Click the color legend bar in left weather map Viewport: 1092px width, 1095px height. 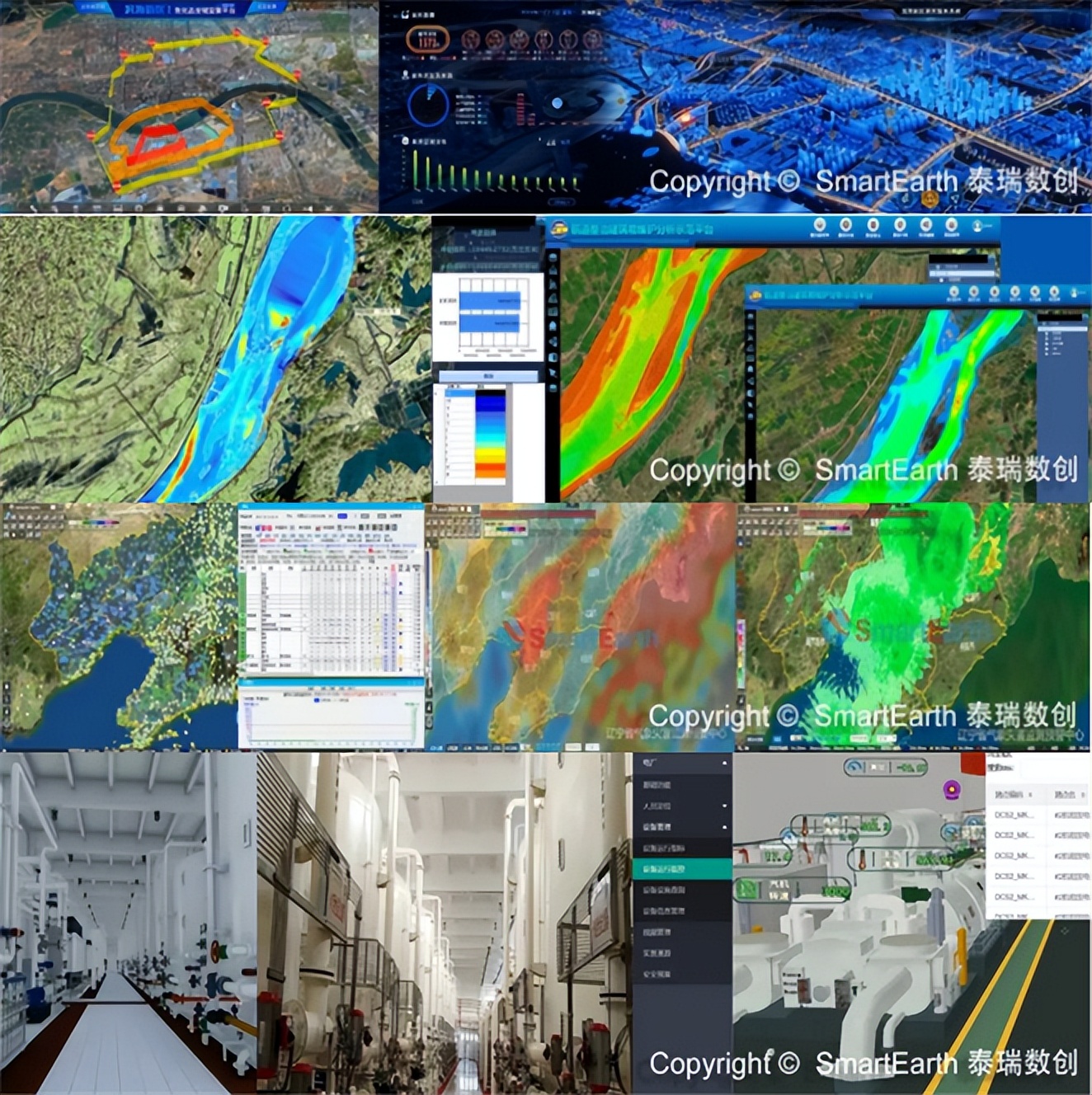(92, 523)
